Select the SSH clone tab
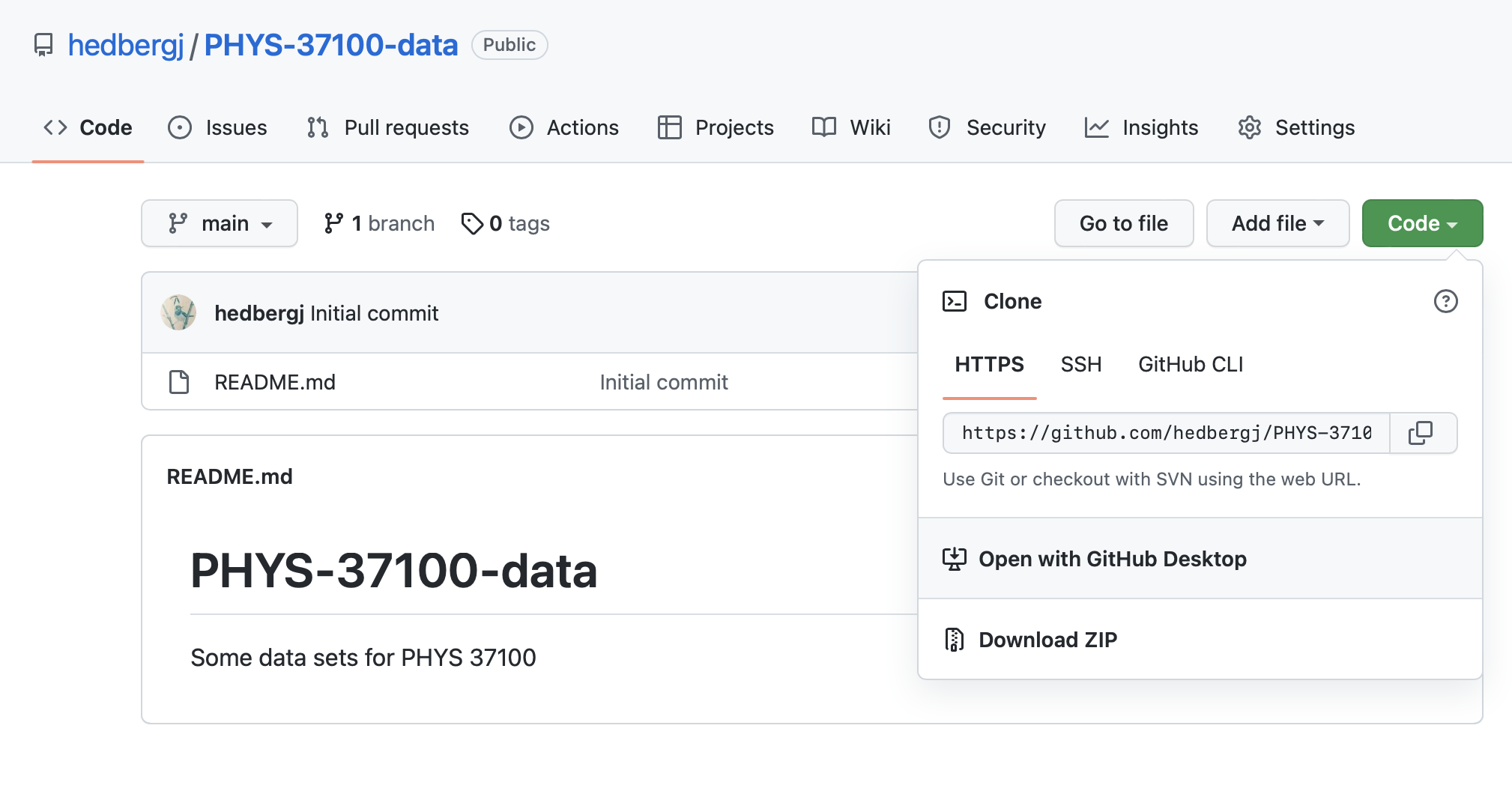Screen dimensions: 1512x809 pyautogui.click(x=1081, y=365)
